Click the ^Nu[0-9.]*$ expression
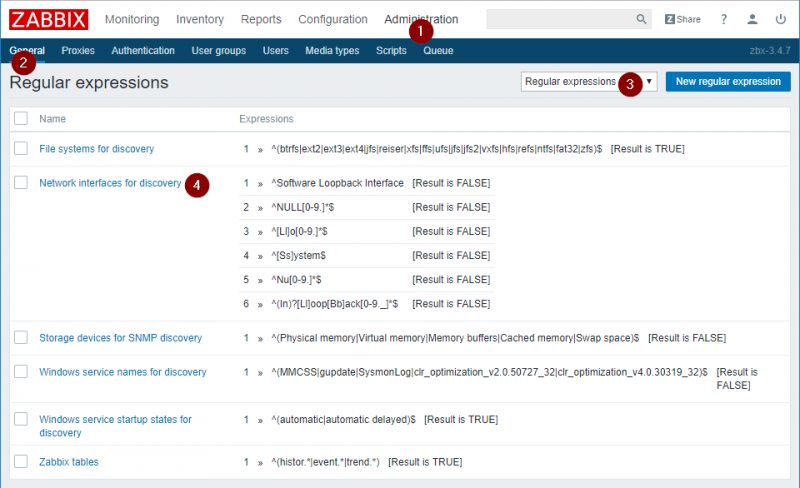The width and height of the screenshot is (800, 488). click(296, 280)
